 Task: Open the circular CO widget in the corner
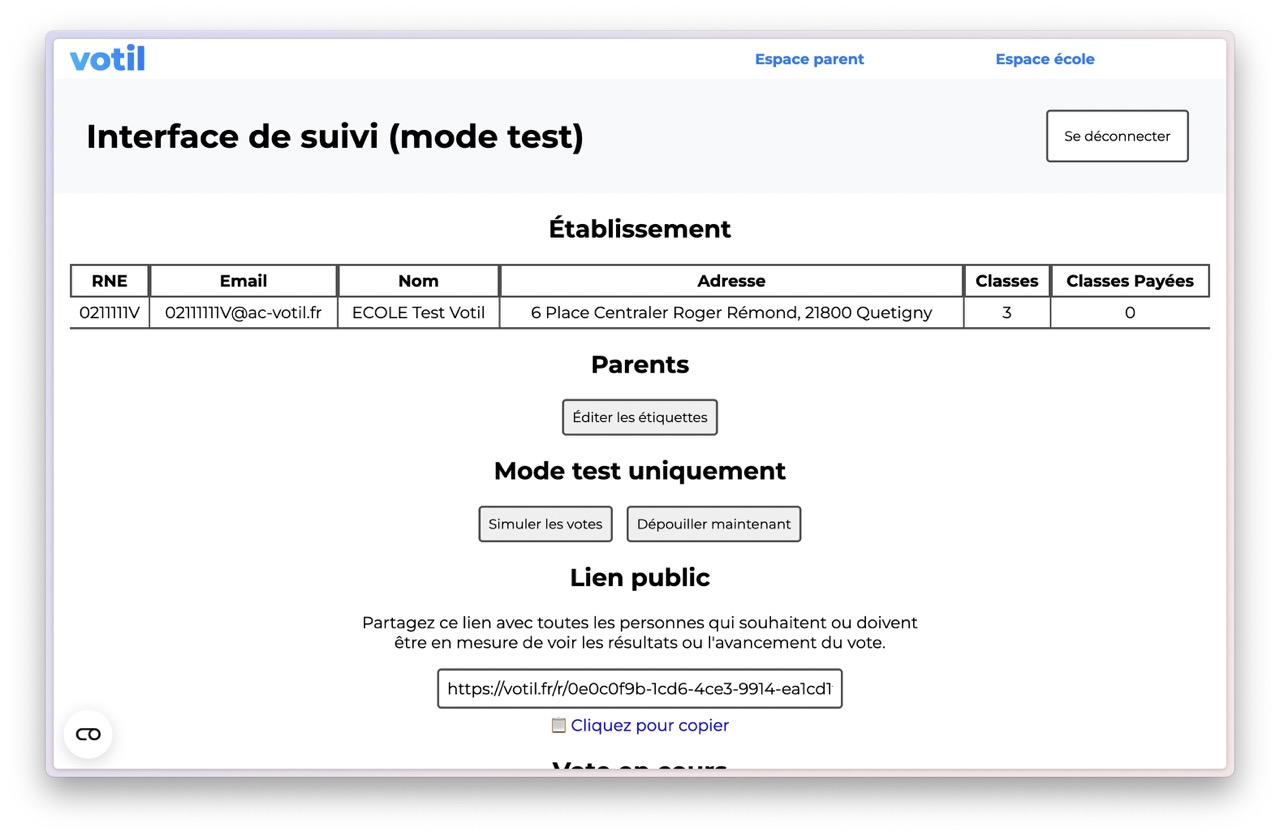[x=87, y=733]
